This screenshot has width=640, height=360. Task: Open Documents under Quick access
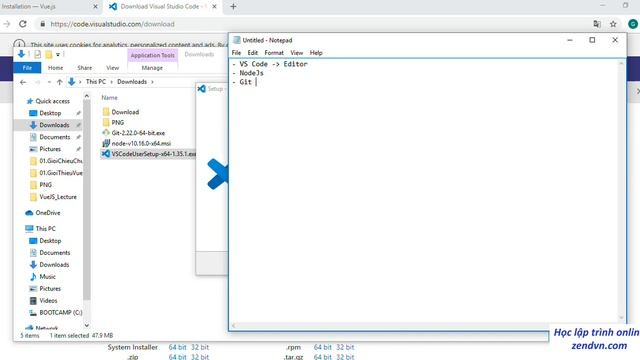55,137
